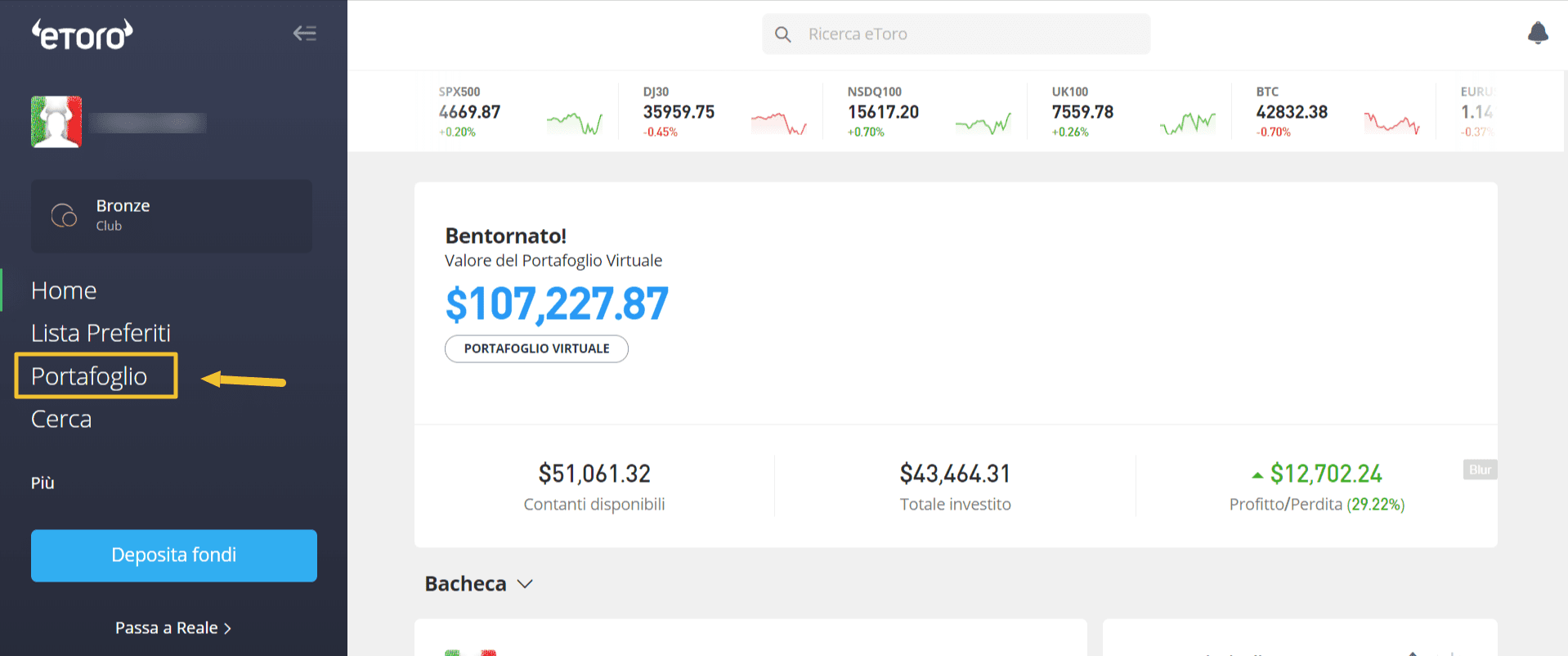Open the UK100 ticker
Image resolution: width=1568 pixels, height=656 pixels.
tap(1133, 111)
